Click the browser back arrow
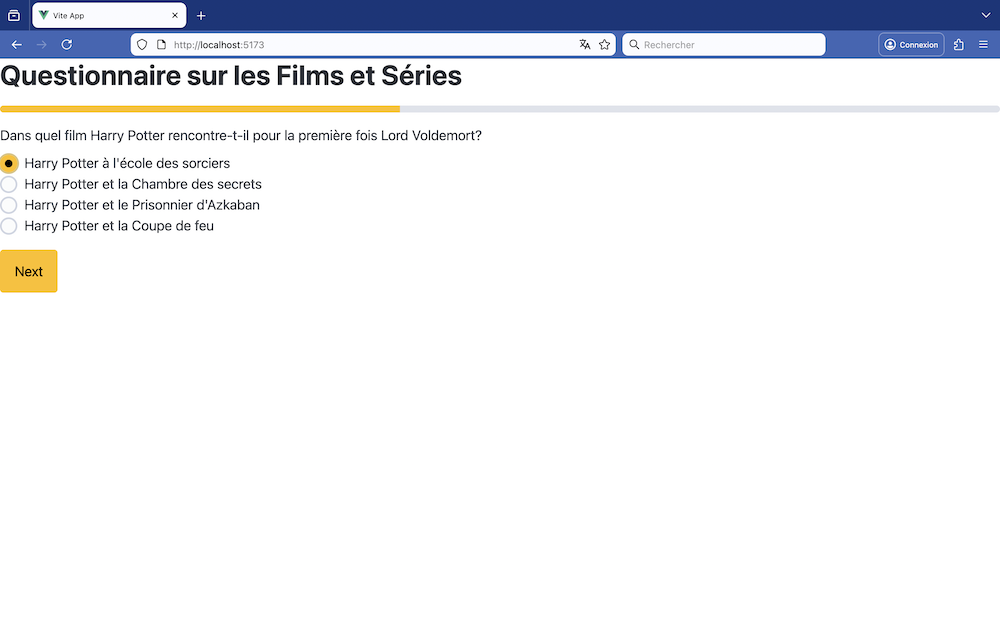 pos(17,45)
